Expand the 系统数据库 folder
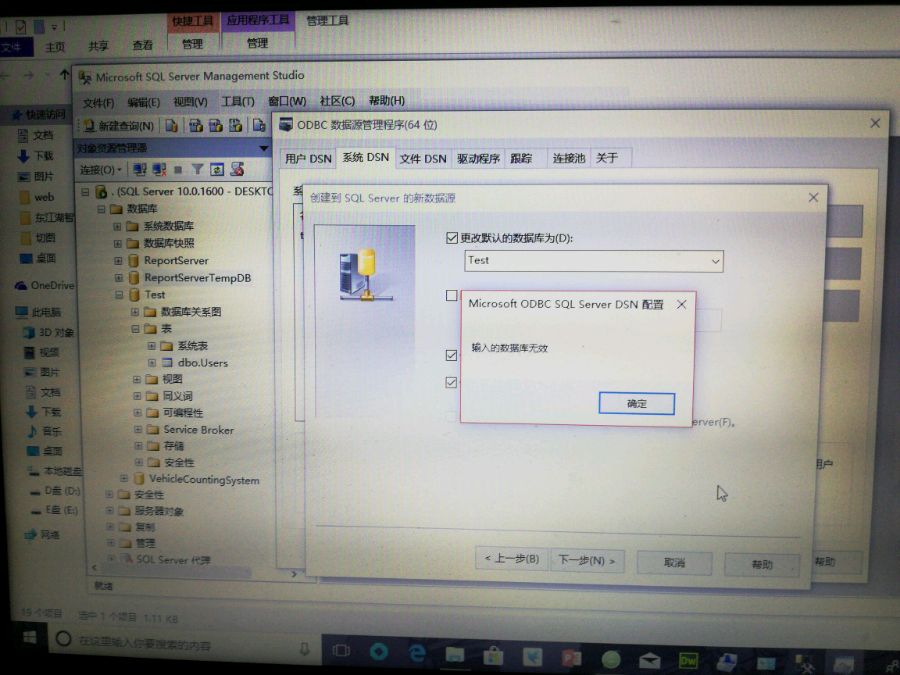Screen dimensions: 900x675 (x=117, y=226)
